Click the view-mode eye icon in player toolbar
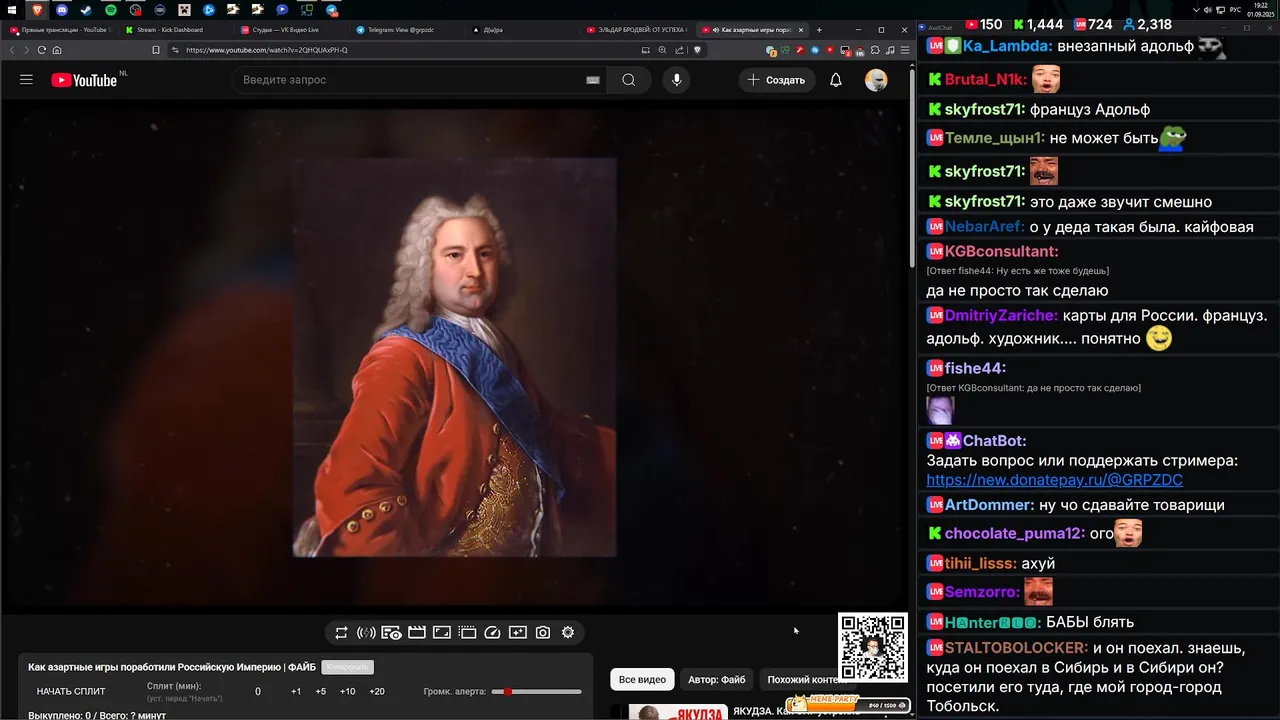The width and height of the screenshot is (1280, 720). [x=391, y=632]
